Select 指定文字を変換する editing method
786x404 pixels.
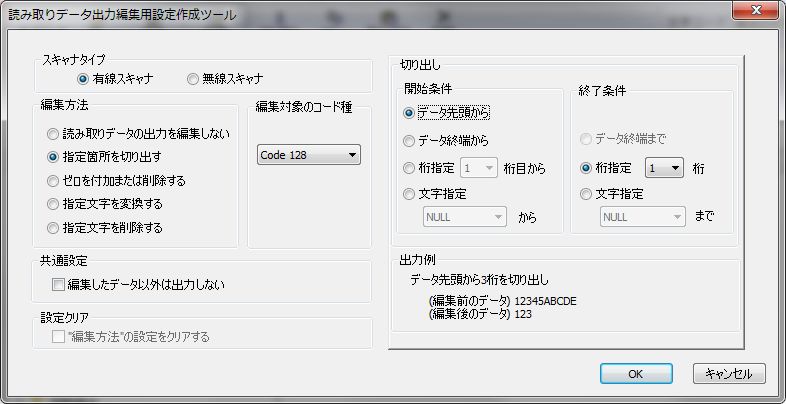click(x=53, y=204)
